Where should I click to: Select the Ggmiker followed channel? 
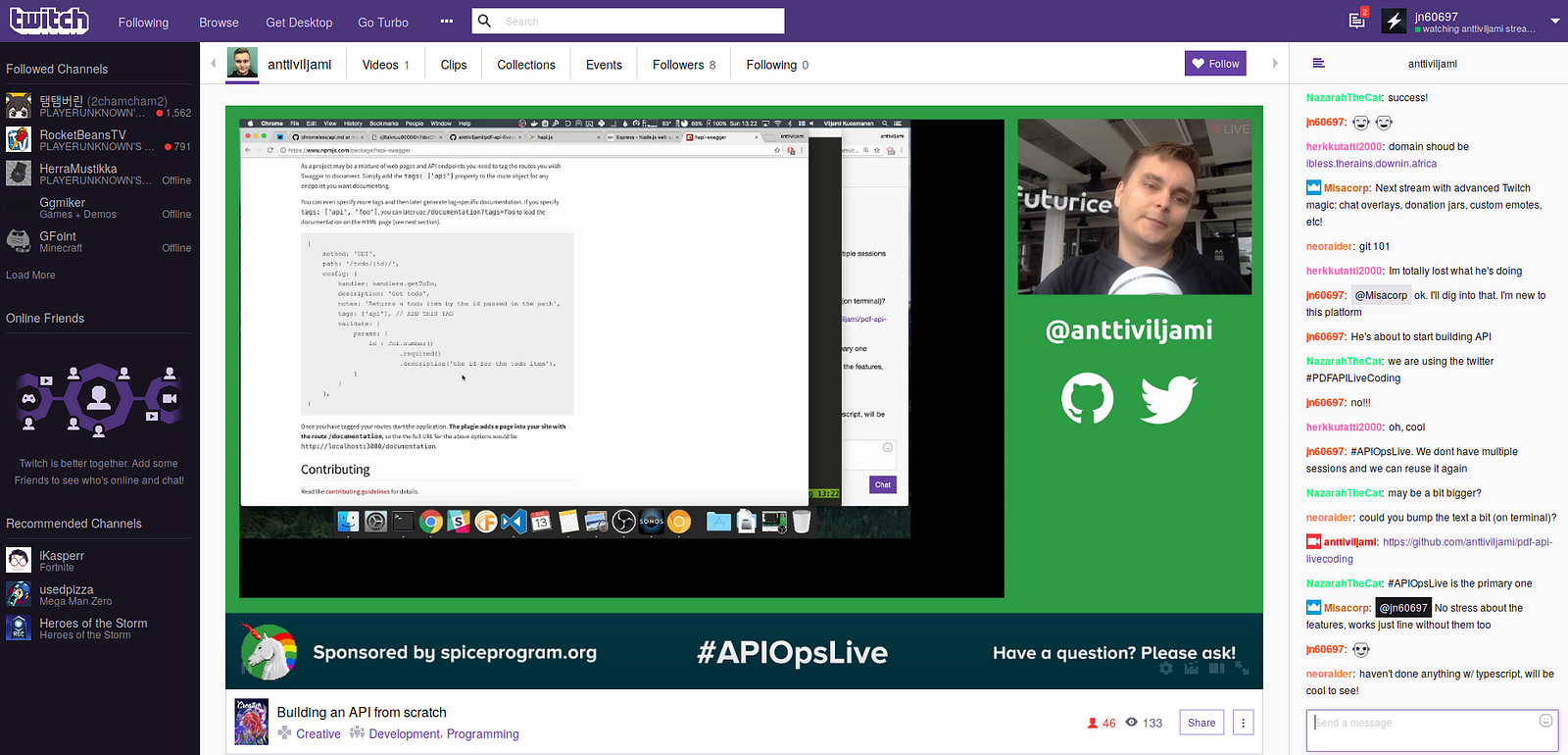[x=98, y=208]
